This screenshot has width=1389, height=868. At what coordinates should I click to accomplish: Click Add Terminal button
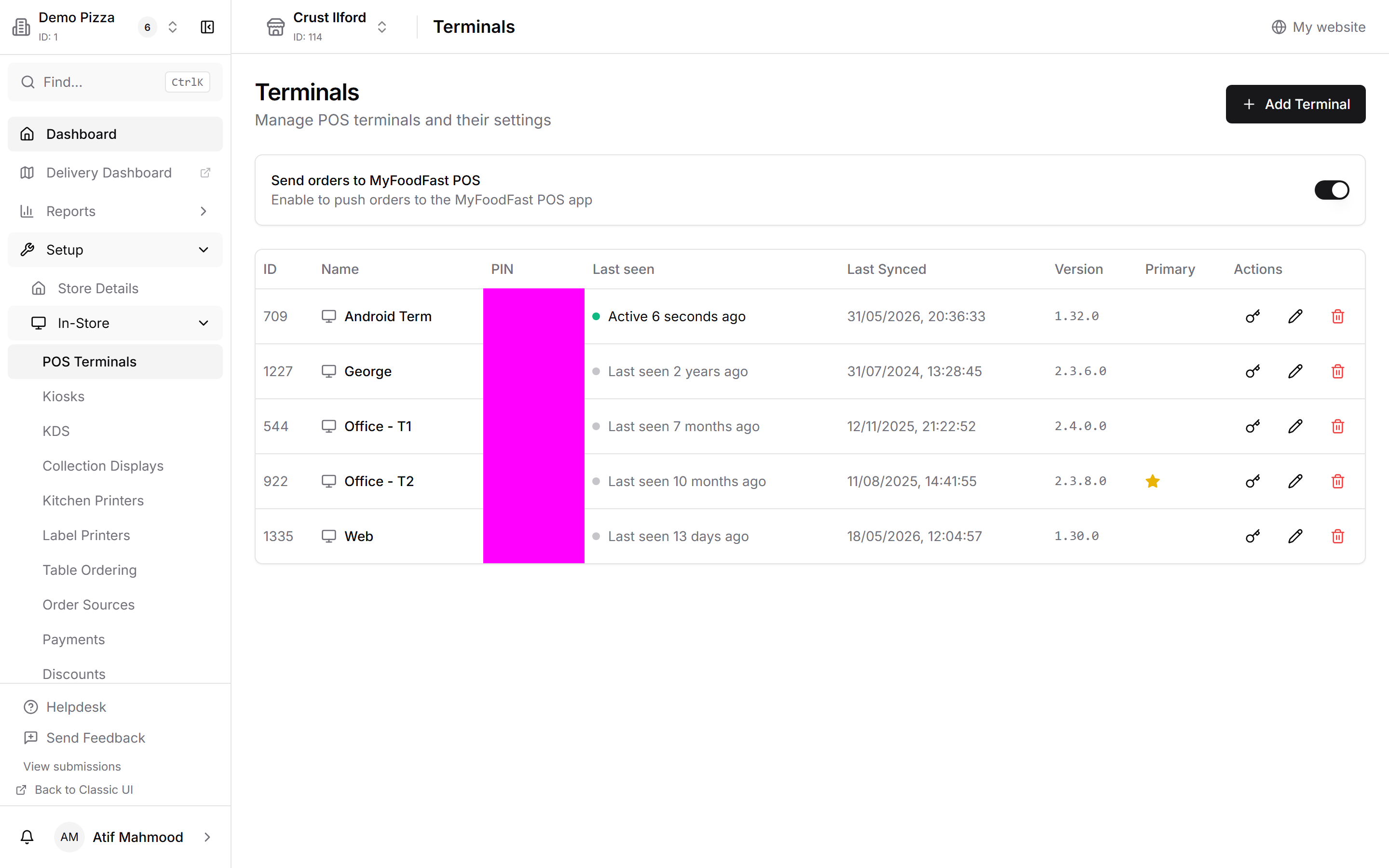coord(1295,104)
